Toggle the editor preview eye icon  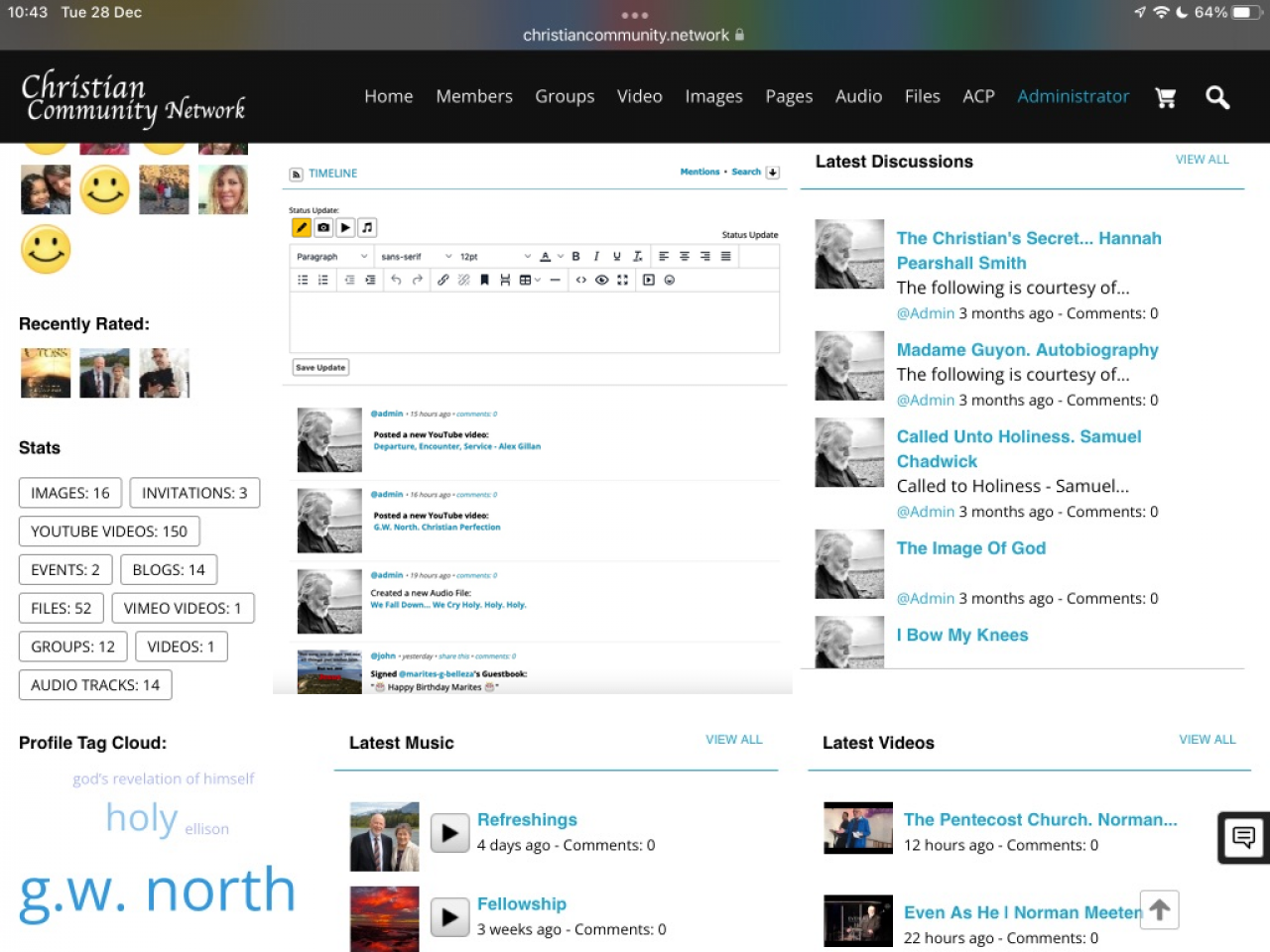click(x=601, y=281)
